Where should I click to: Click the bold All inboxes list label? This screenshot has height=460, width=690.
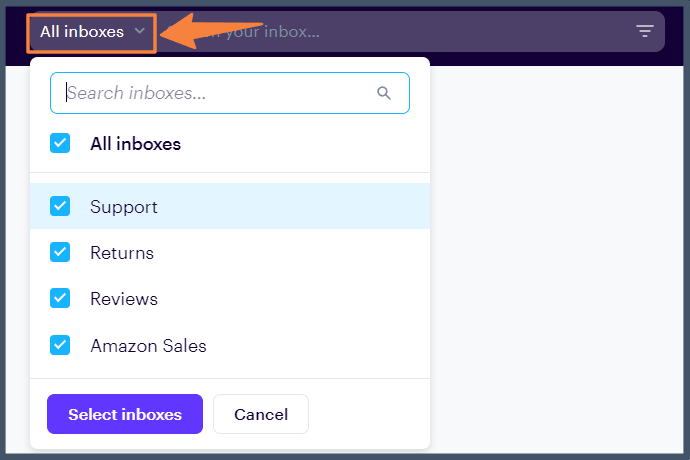(136, 144)
